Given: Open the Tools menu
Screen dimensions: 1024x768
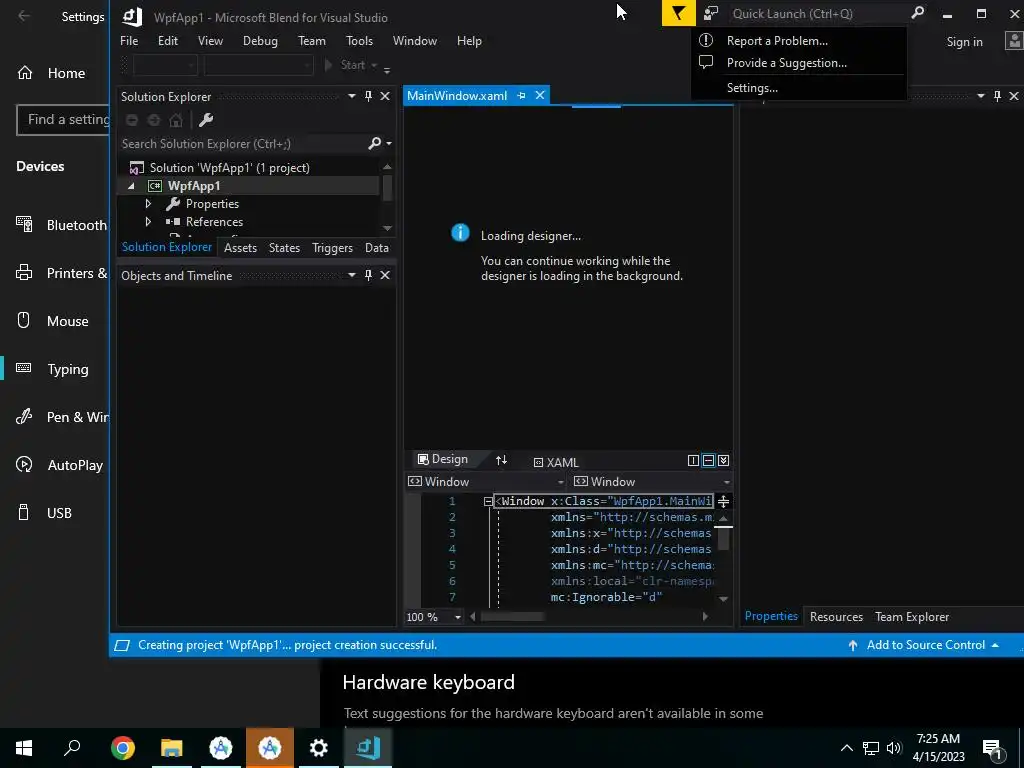Looking at the screenshot, I should [359, 40].
